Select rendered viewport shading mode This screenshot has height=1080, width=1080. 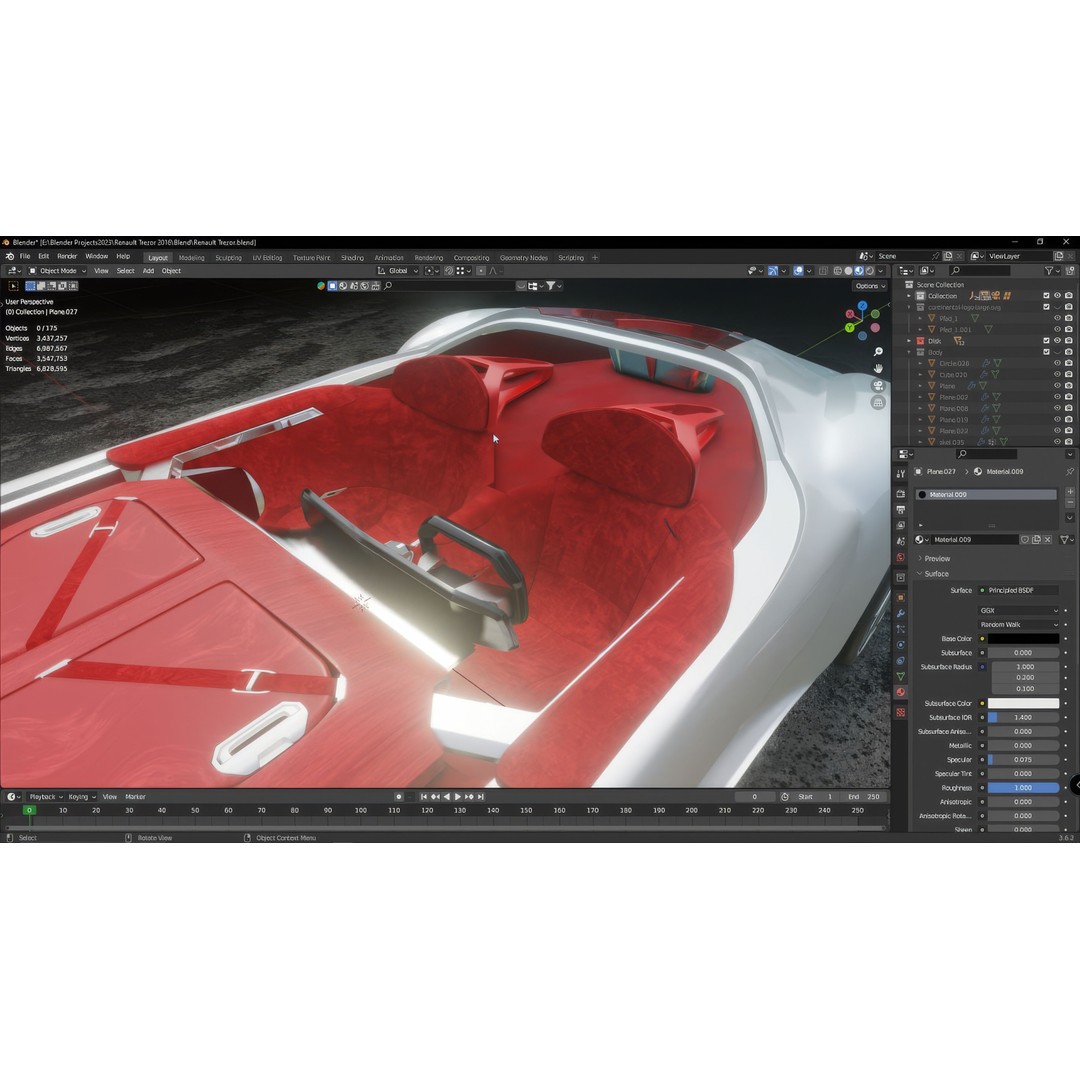pyautogui.click(x=870, y=271)
